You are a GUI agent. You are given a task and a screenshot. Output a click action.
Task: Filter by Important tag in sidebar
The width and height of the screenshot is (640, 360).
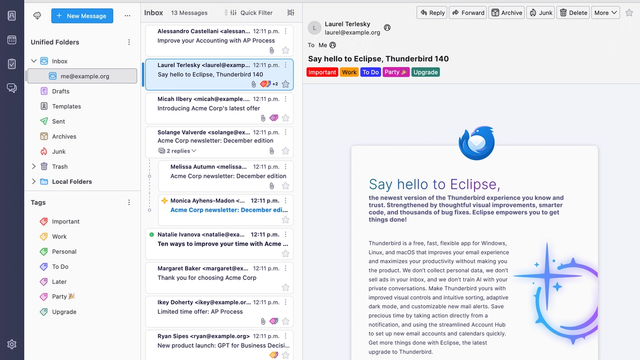60,221
